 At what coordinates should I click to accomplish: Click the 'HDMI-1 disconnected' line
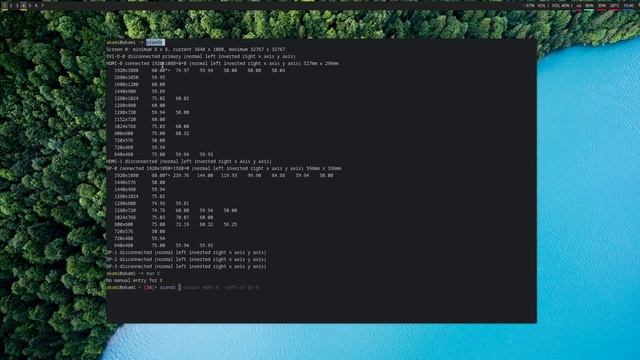pyautogui.click(x=189, y=161)
